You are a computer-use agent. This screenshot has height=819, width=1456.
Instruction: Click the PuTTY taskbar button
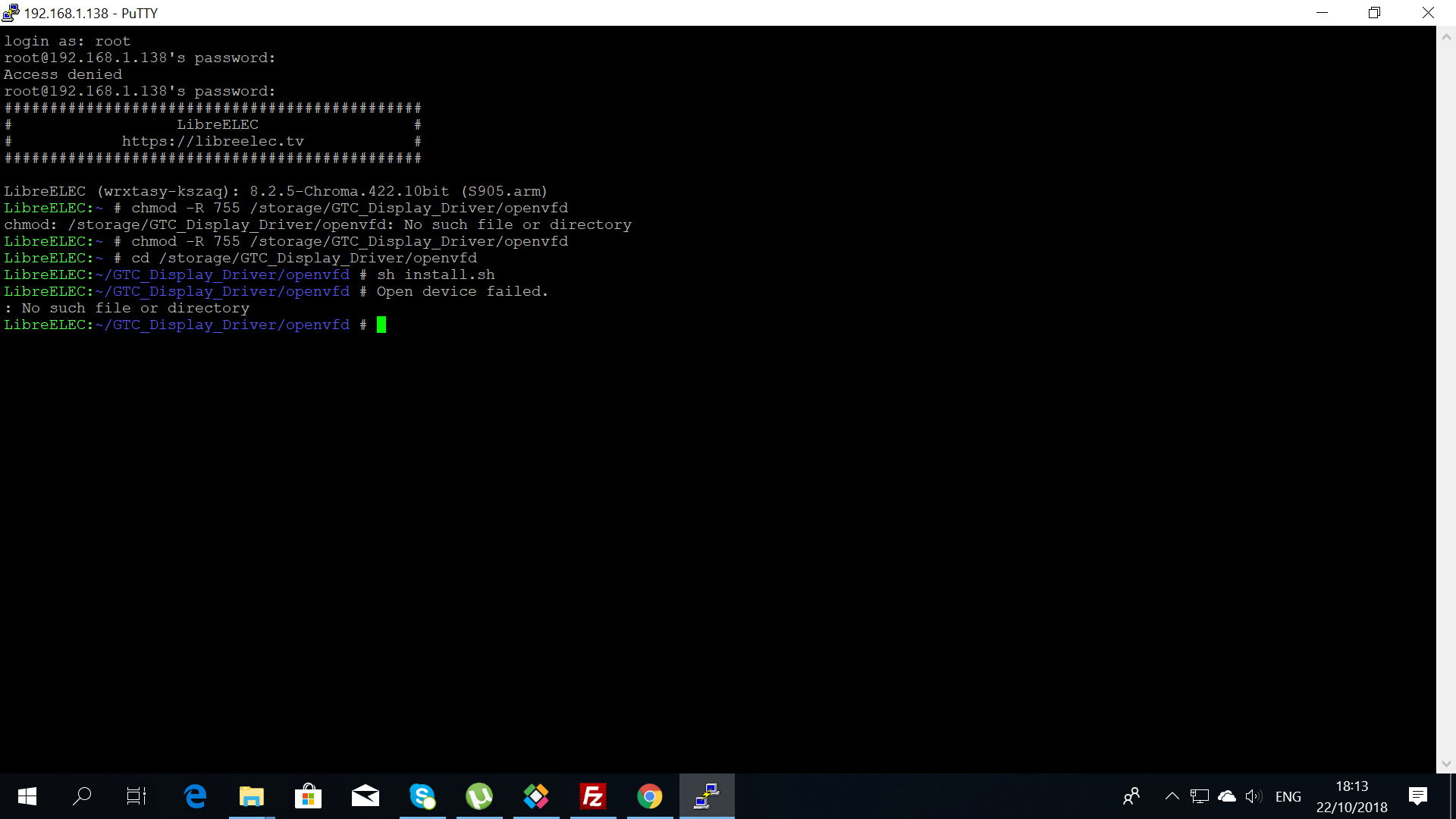click(x=707, y=796)
